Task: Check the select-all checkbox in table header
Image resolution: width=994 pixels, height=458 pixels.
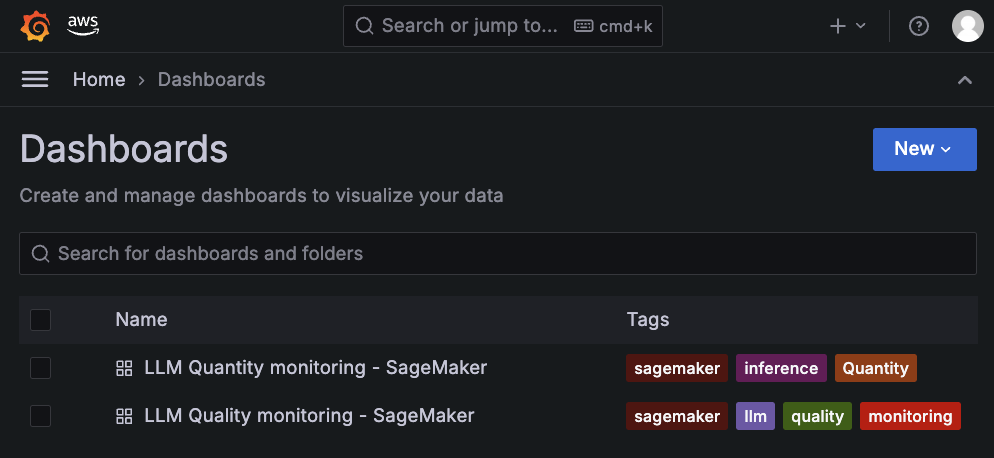Action: point(41,320)
